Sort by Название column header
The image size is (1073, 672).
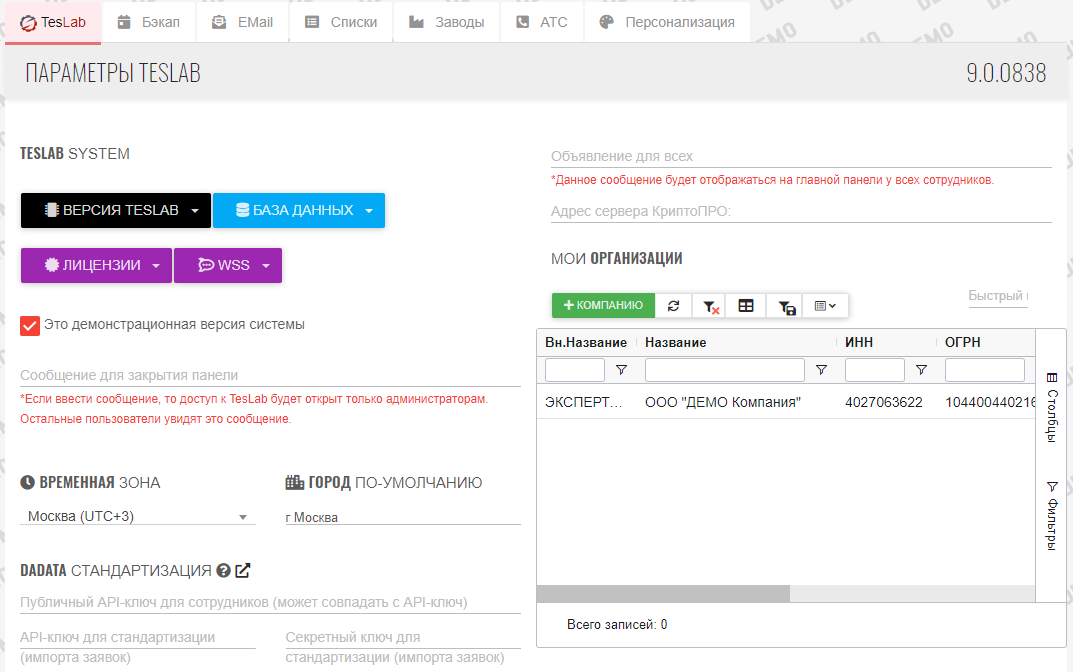[x=675, y=342]
